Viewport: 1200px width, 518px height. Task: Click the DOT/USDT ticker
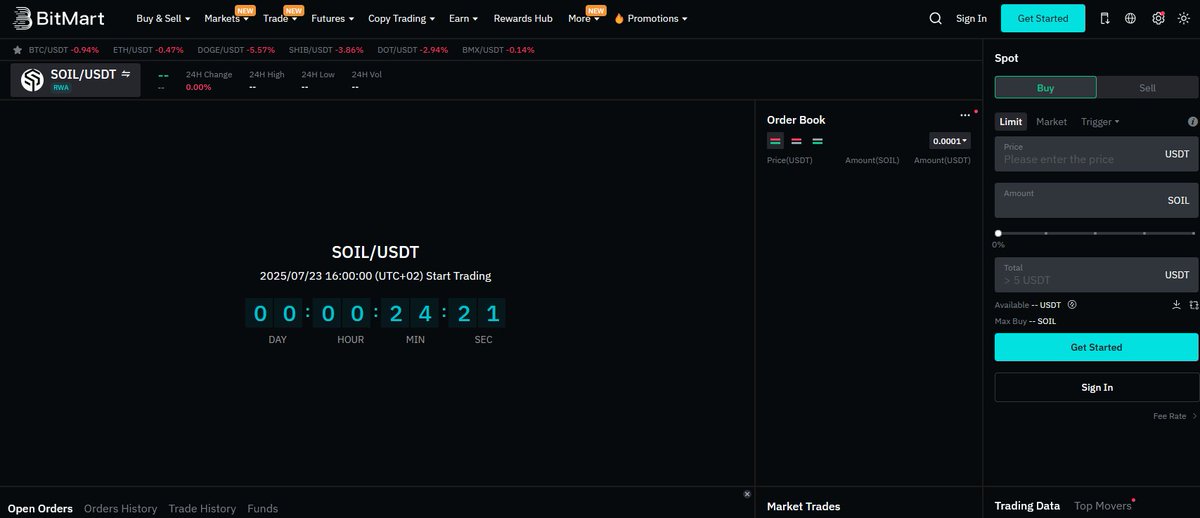pos(413,49)
